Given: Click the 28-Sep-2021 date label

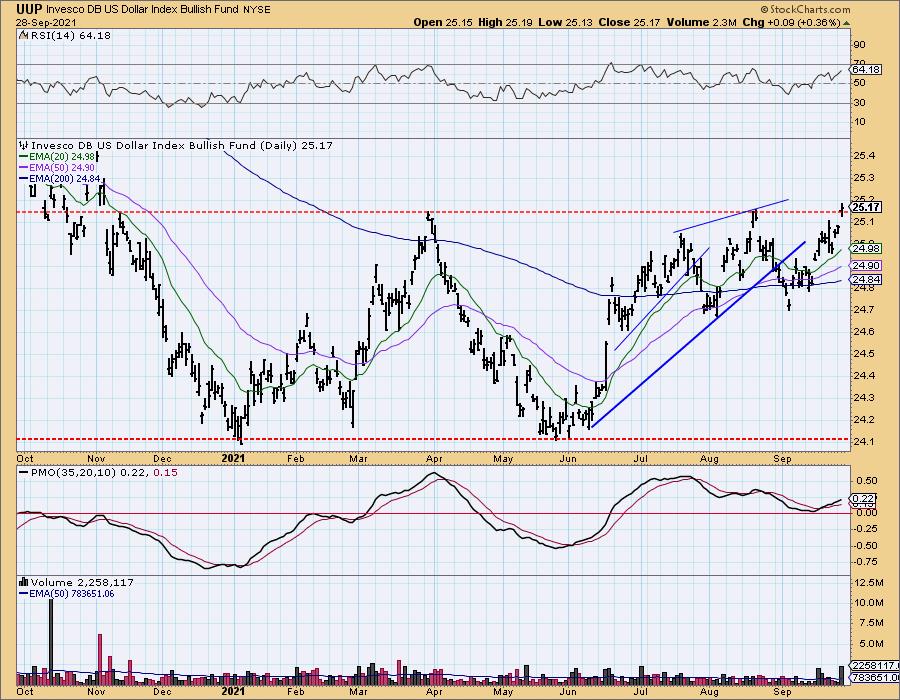Looking at the screenshot, I should coord(44,22).
